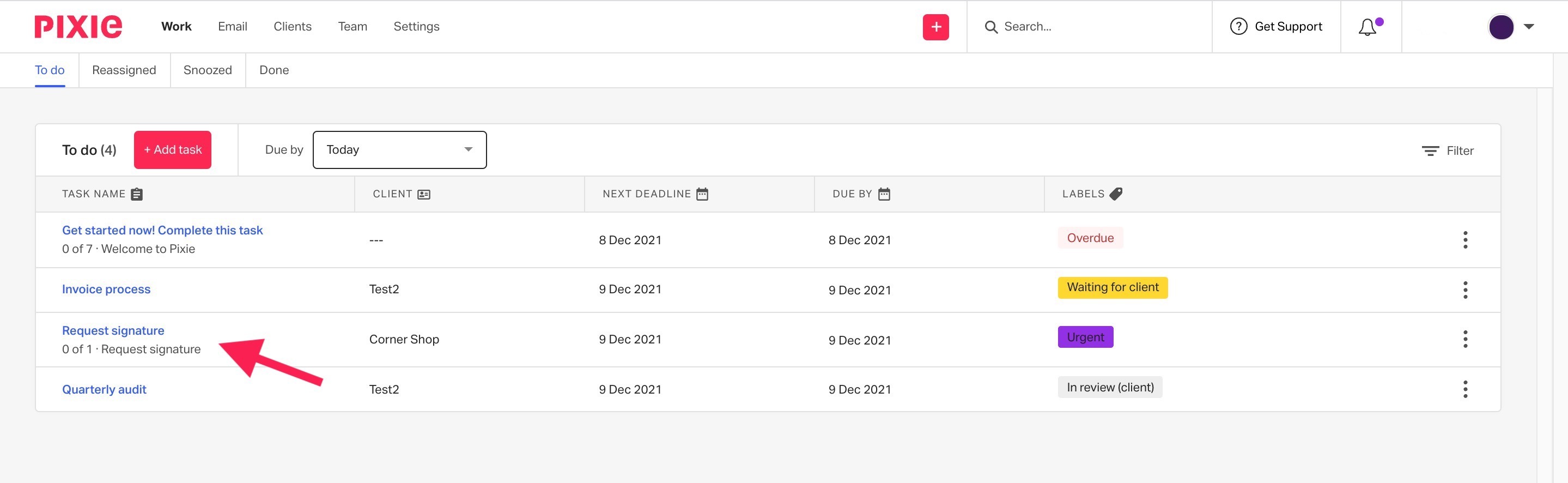Click the purple Urgent label
Screen dimensions: 1568x483
(x=1085, y=337)
